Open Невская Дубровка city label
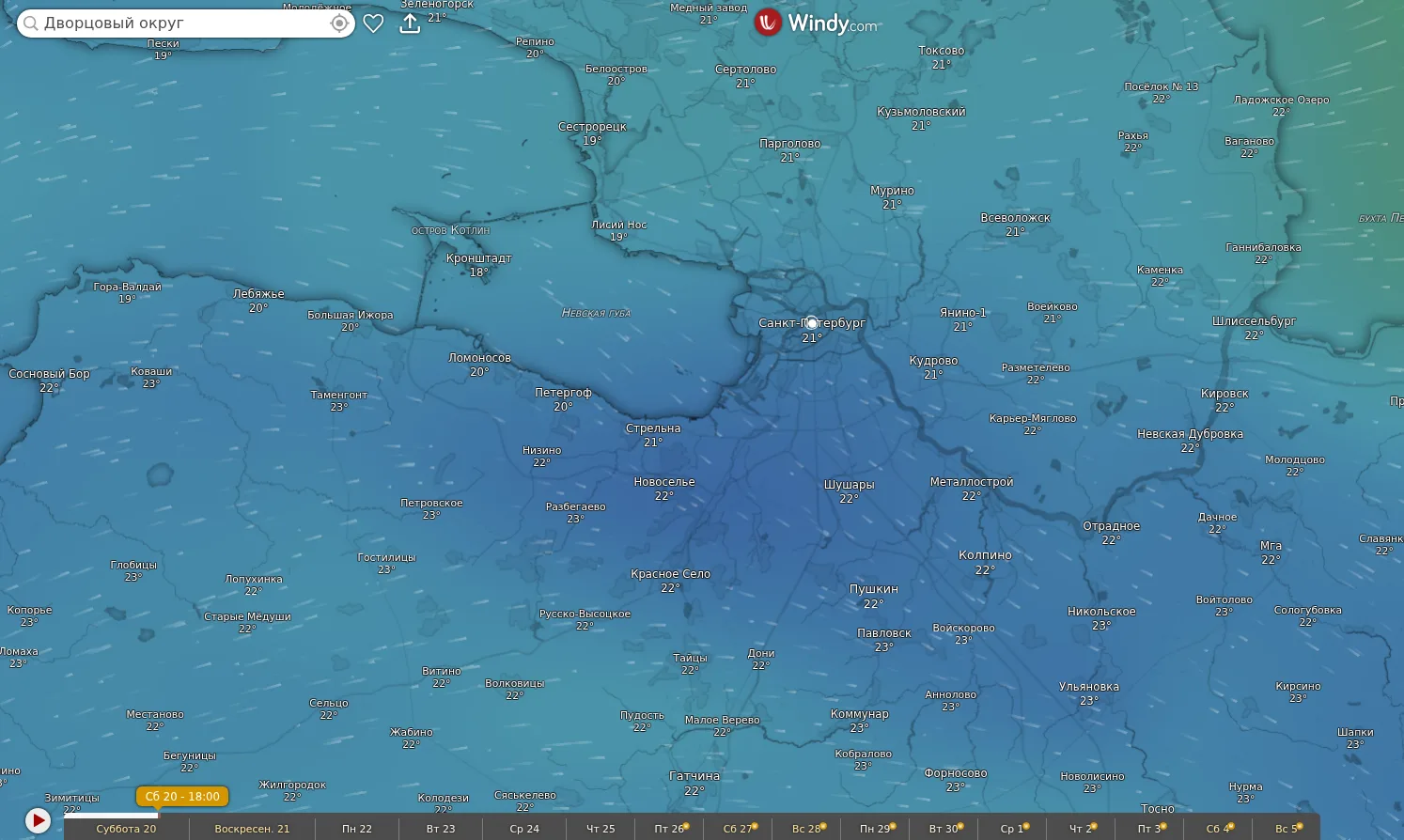This screenshot has height=840, width=1404. 1190,434
